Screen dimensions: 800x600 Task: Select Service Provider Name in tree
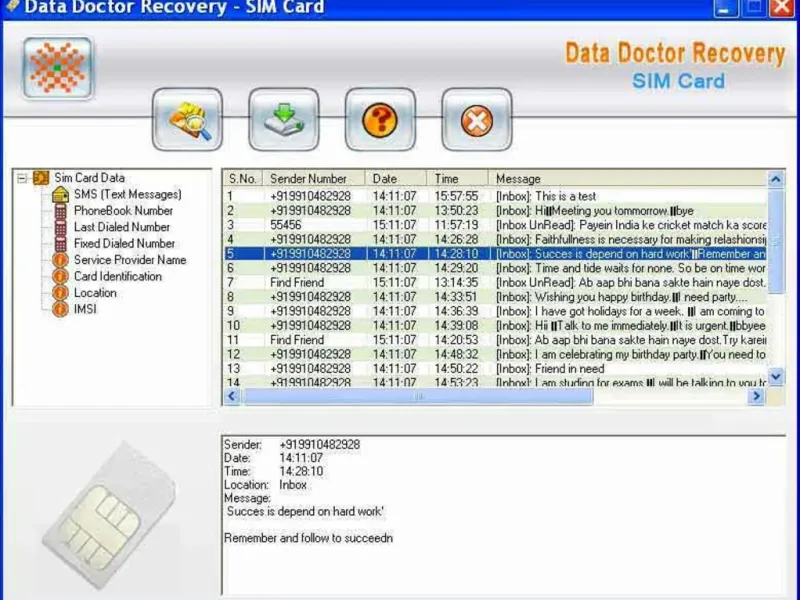[x=130, y=260]
